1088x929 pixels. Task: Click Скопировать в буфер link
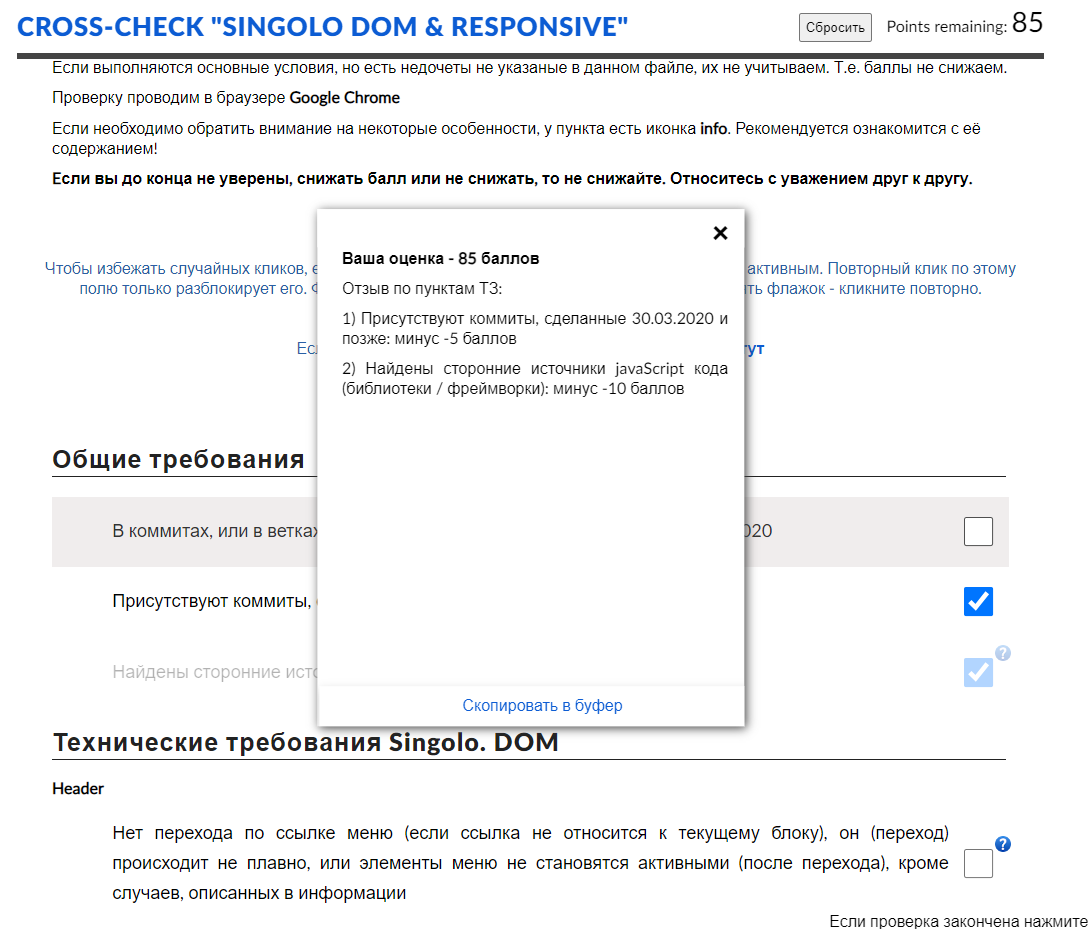pos(542,705)
